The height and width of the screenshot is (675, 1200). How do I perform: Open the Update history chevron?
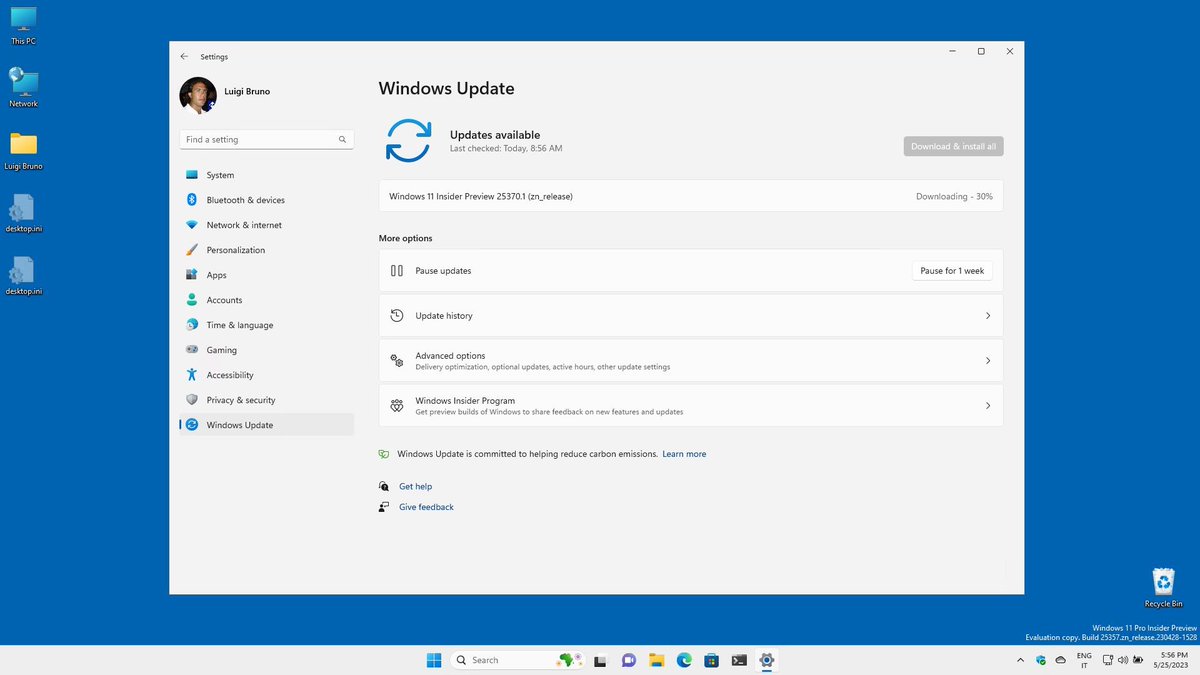(988, 316)
